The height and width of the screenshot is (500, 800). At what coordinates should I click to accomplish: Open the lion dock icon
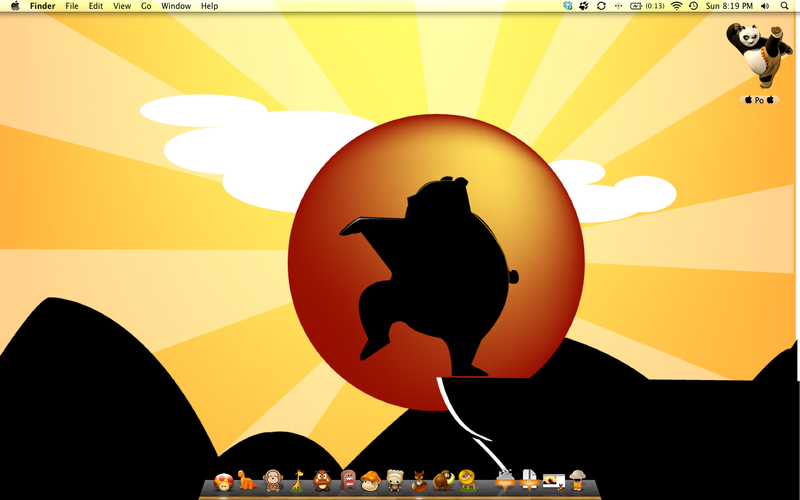coord(467,481)
